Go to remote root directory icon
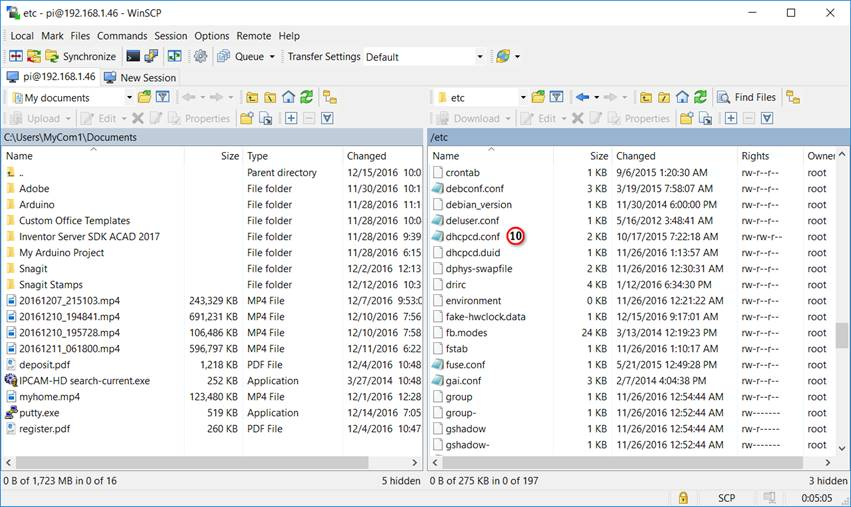 click(x=664, y=98)
